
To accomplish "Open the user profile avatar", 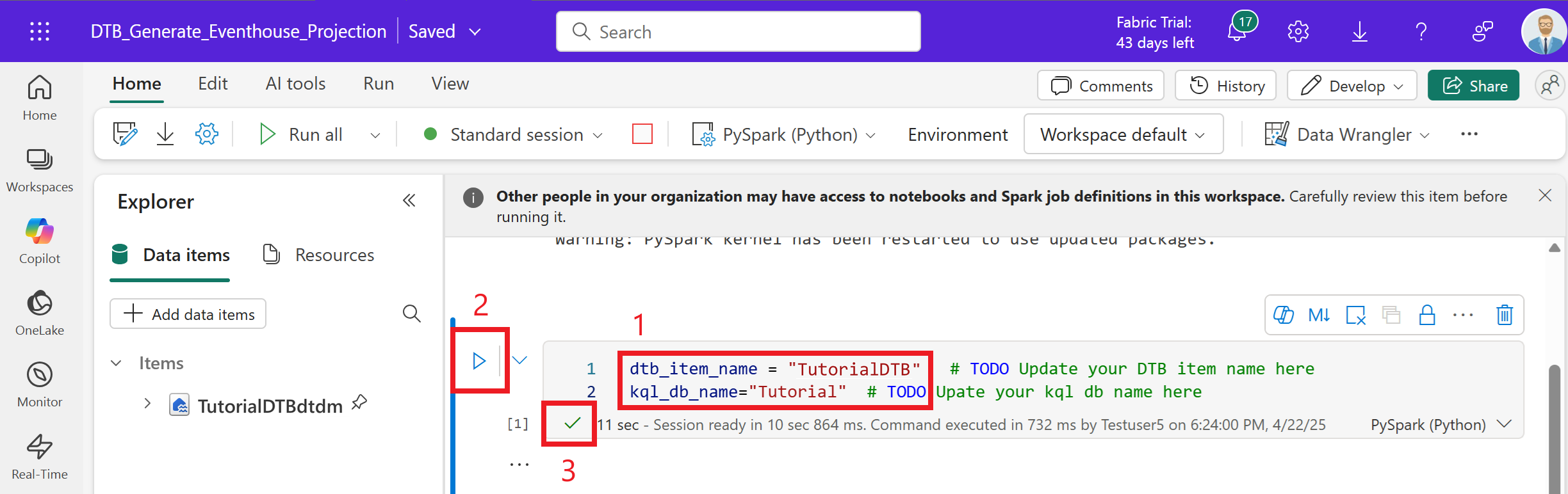I will point(1544,31).
